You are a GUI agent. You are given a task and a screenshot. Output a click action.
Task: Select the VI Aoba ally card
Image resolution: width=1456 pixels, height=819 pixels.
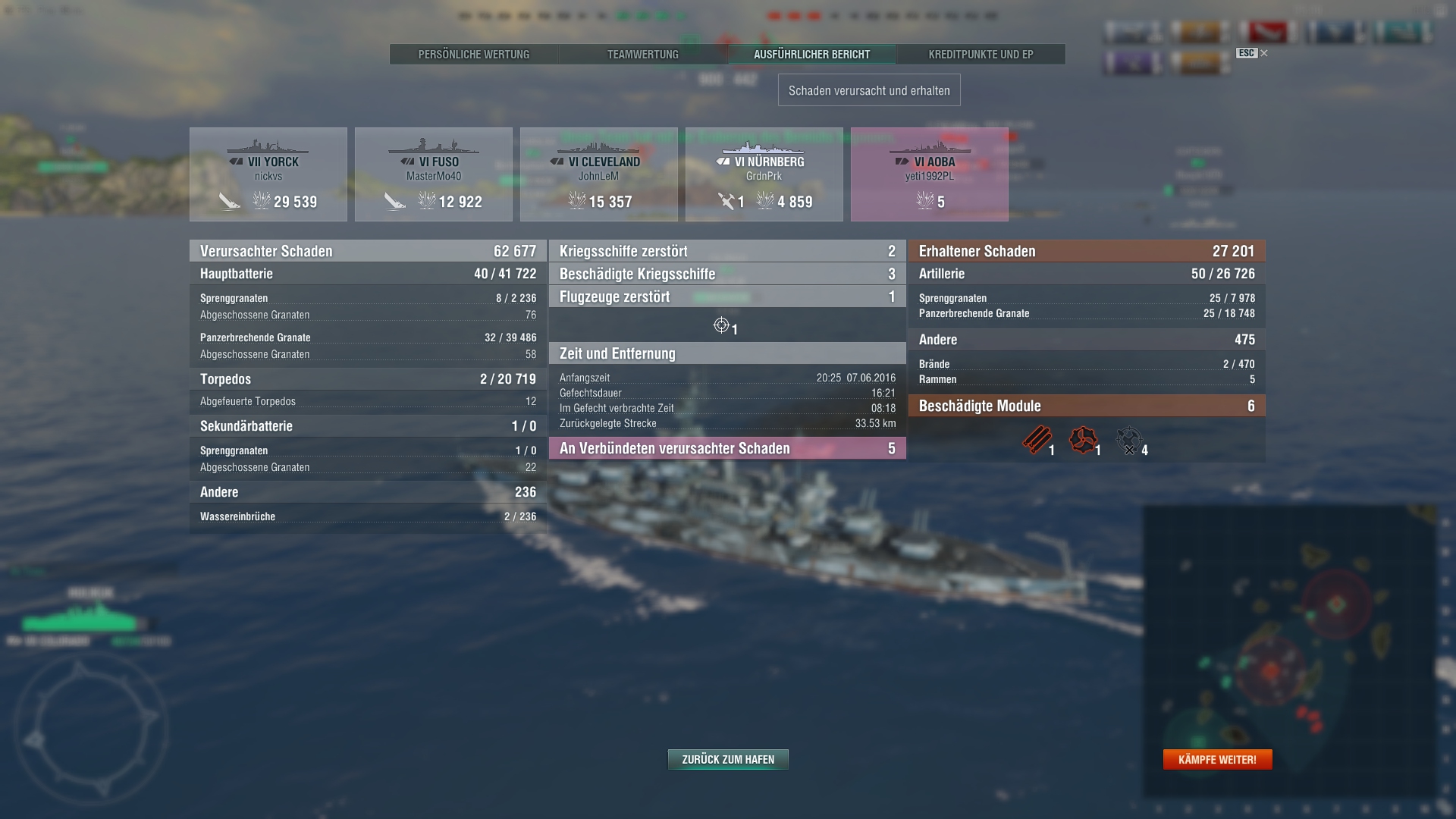pyautogui.click(x=930, y=174)
